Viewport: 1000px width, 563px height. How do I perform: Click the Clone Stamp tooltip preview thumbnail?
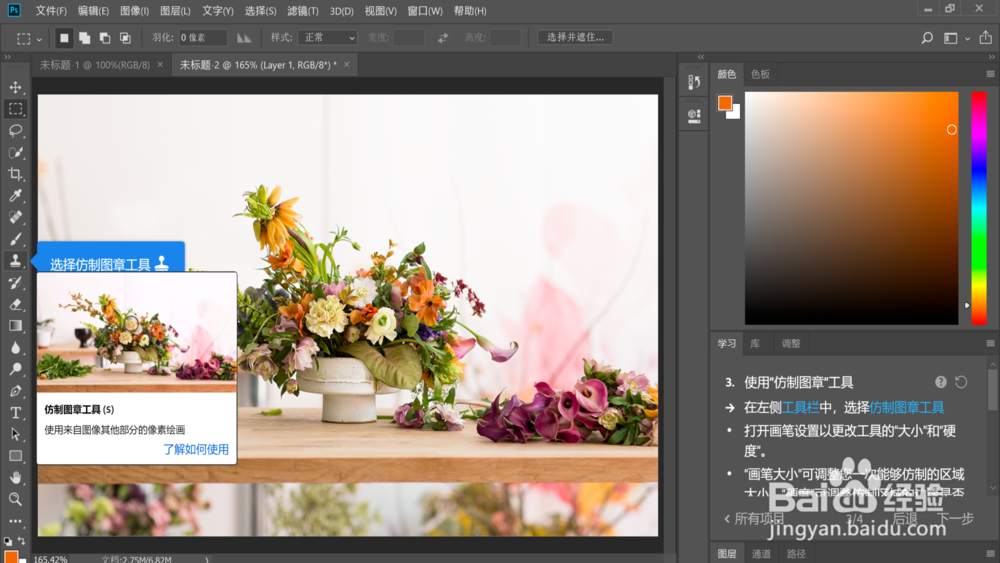point(137,332)
